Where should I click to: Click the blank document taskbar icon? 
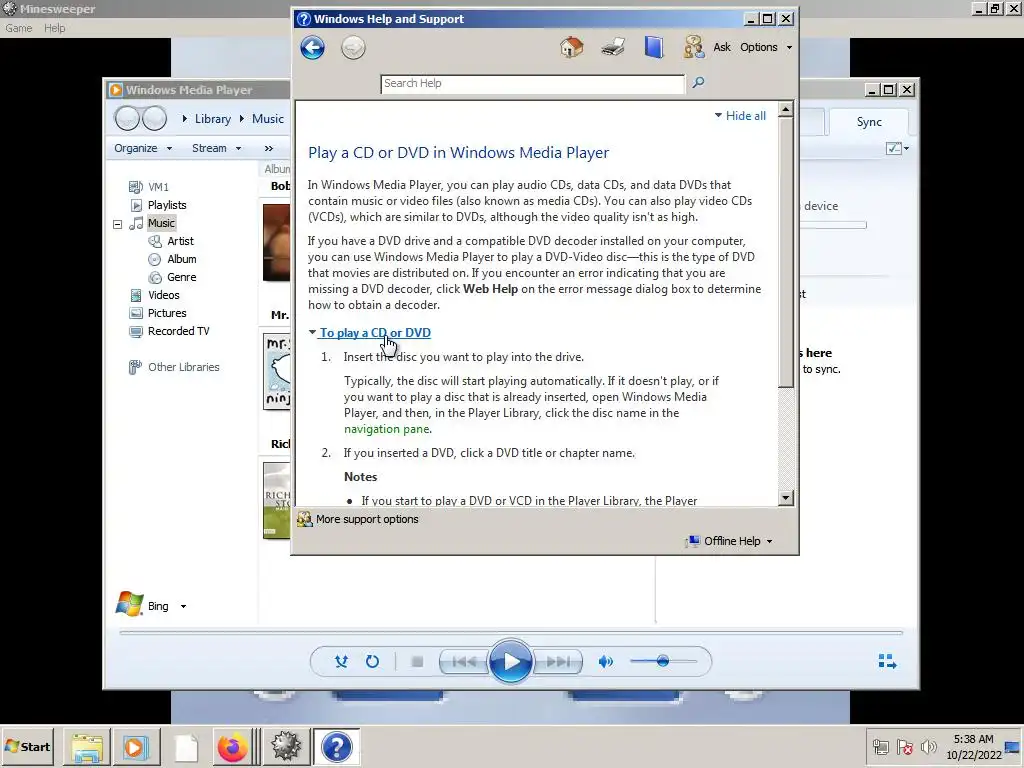pyautogui.click(x=186, y=747)
